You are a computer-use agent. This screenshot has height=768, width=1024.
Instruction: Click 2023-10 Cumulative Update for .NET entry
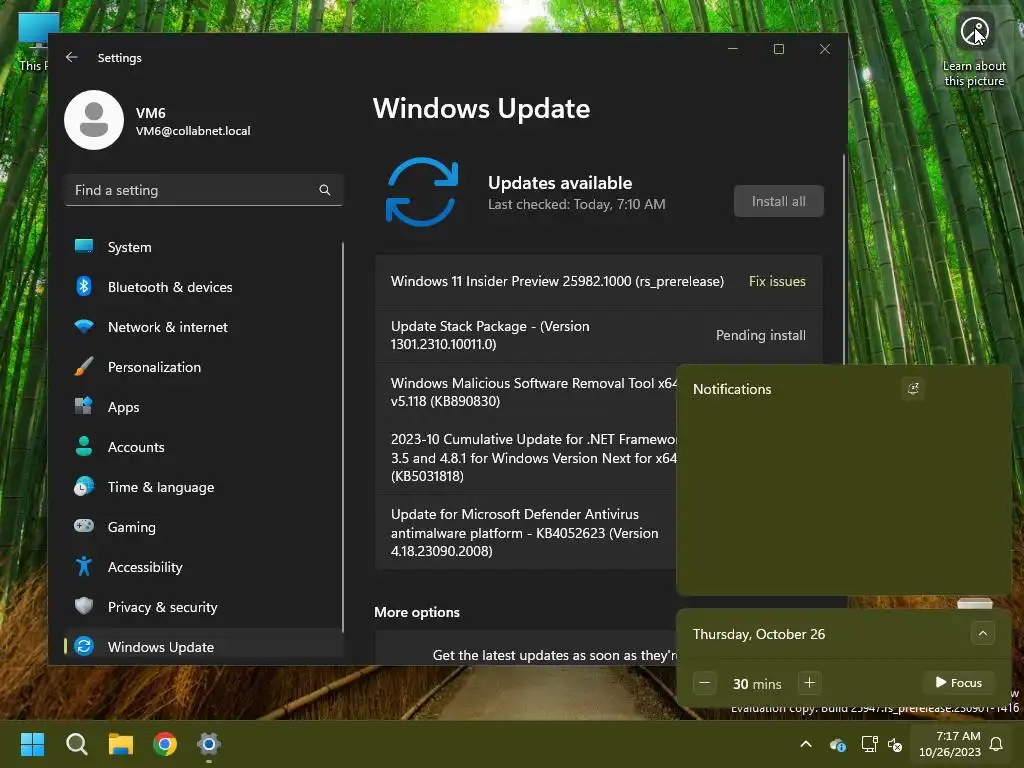point(526,457)
